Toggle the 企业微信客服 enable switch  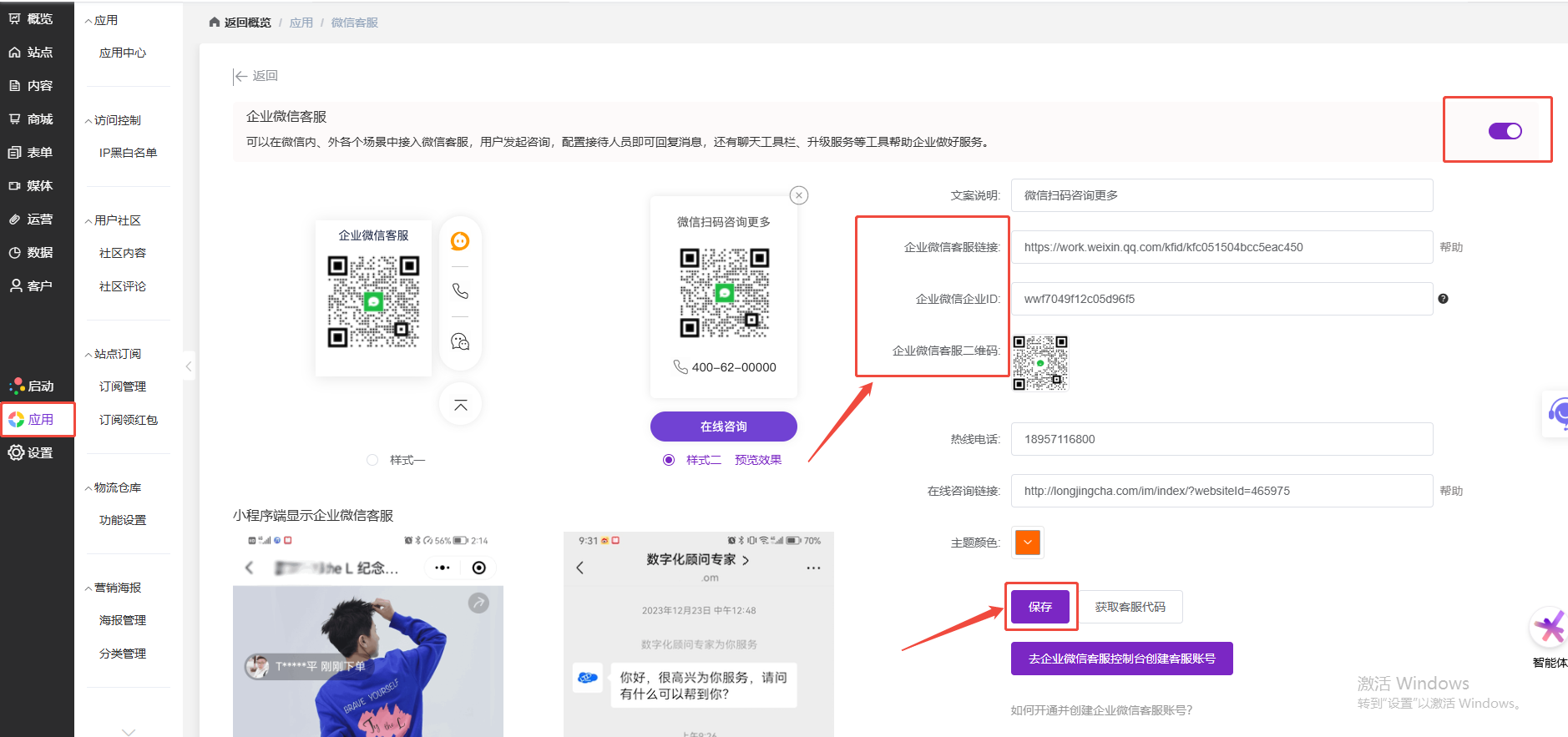point(1505,131)
